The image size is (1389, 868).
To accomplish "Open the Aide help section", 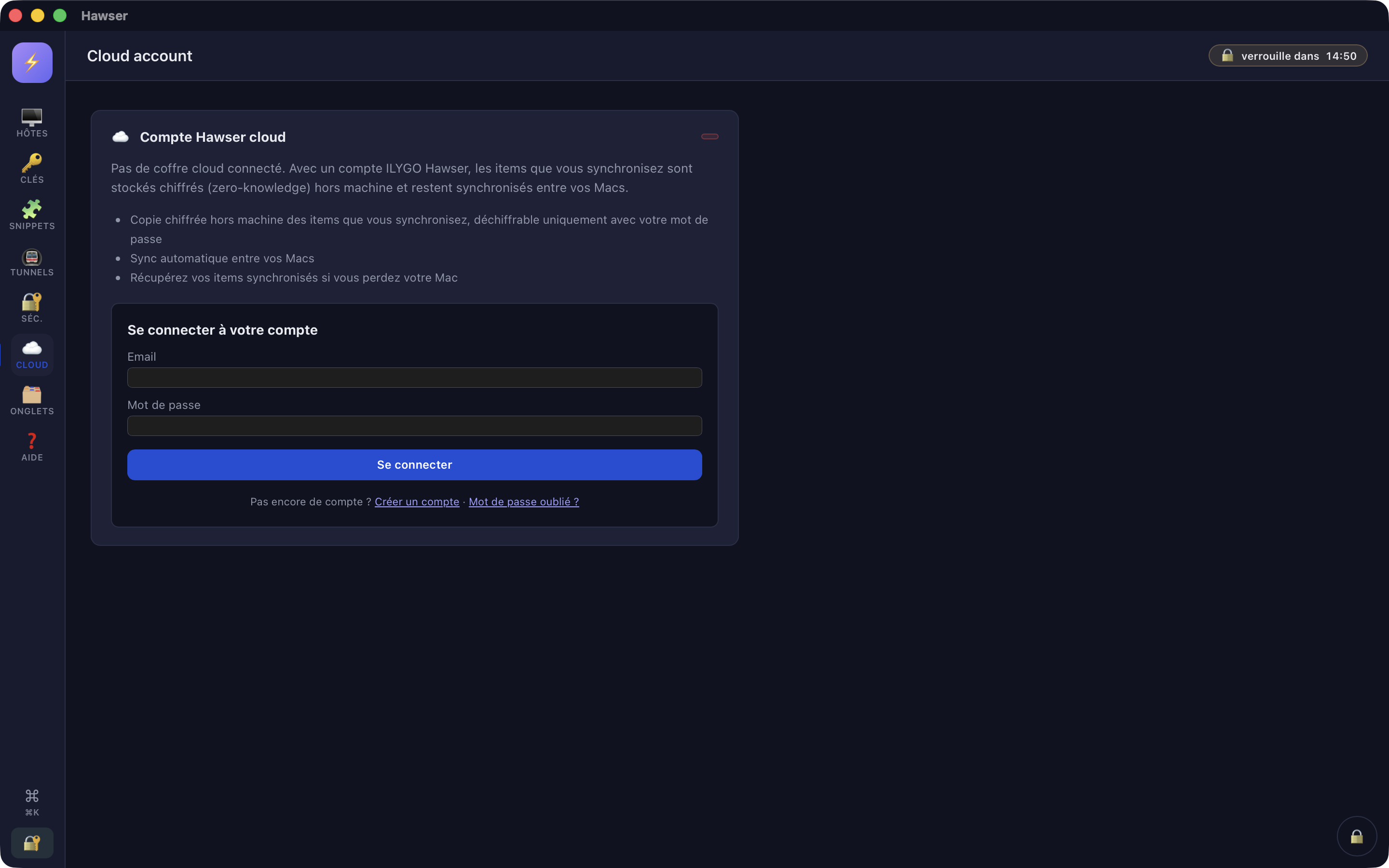I will [32, 447].
